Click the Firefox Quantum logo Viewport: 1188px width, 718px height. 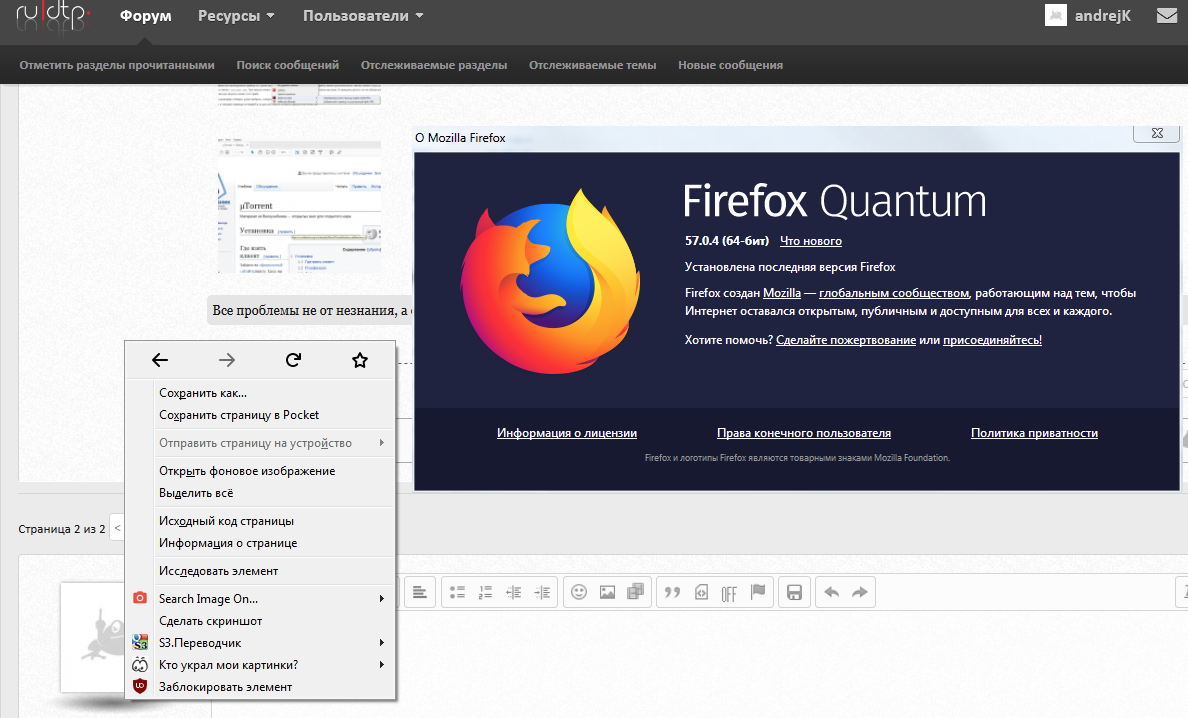(x=551, y=282)
